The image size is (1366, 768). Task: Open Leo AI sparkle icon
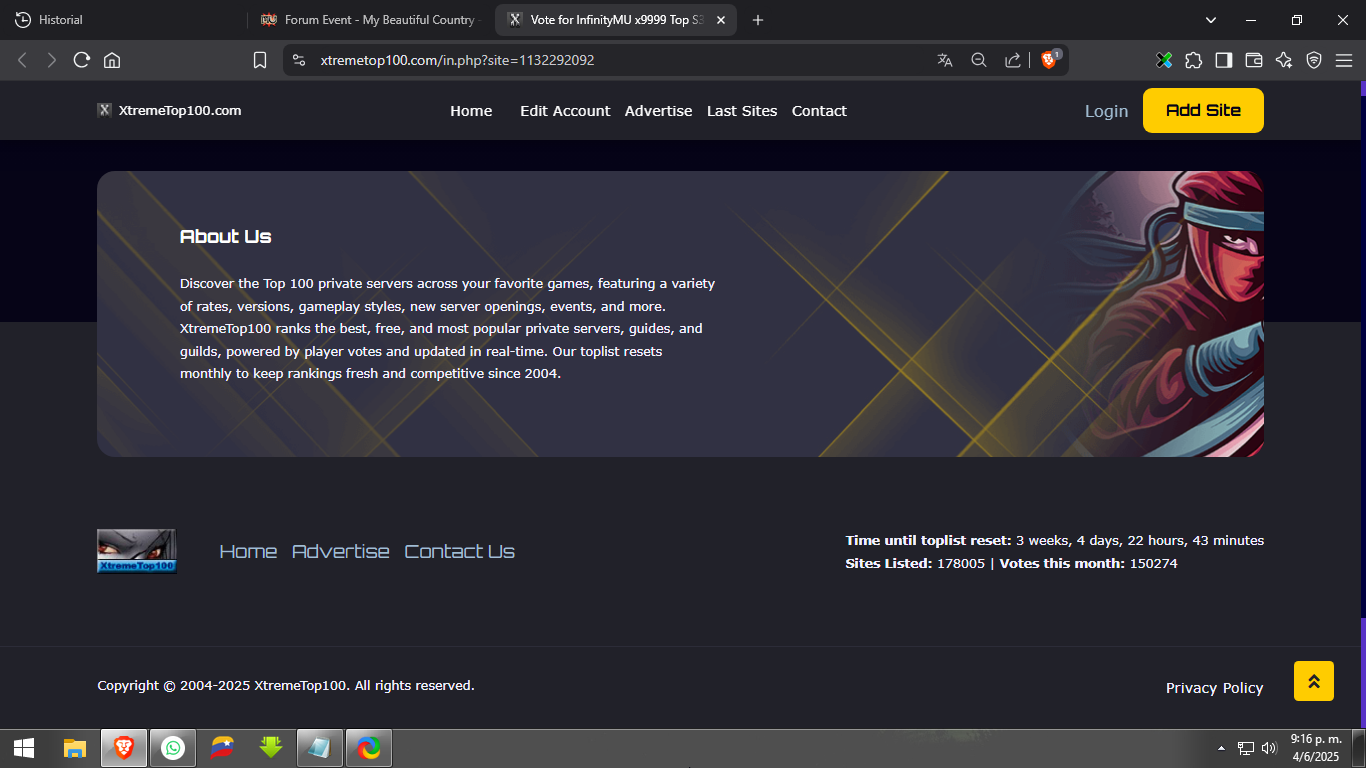pos(1284,60)
